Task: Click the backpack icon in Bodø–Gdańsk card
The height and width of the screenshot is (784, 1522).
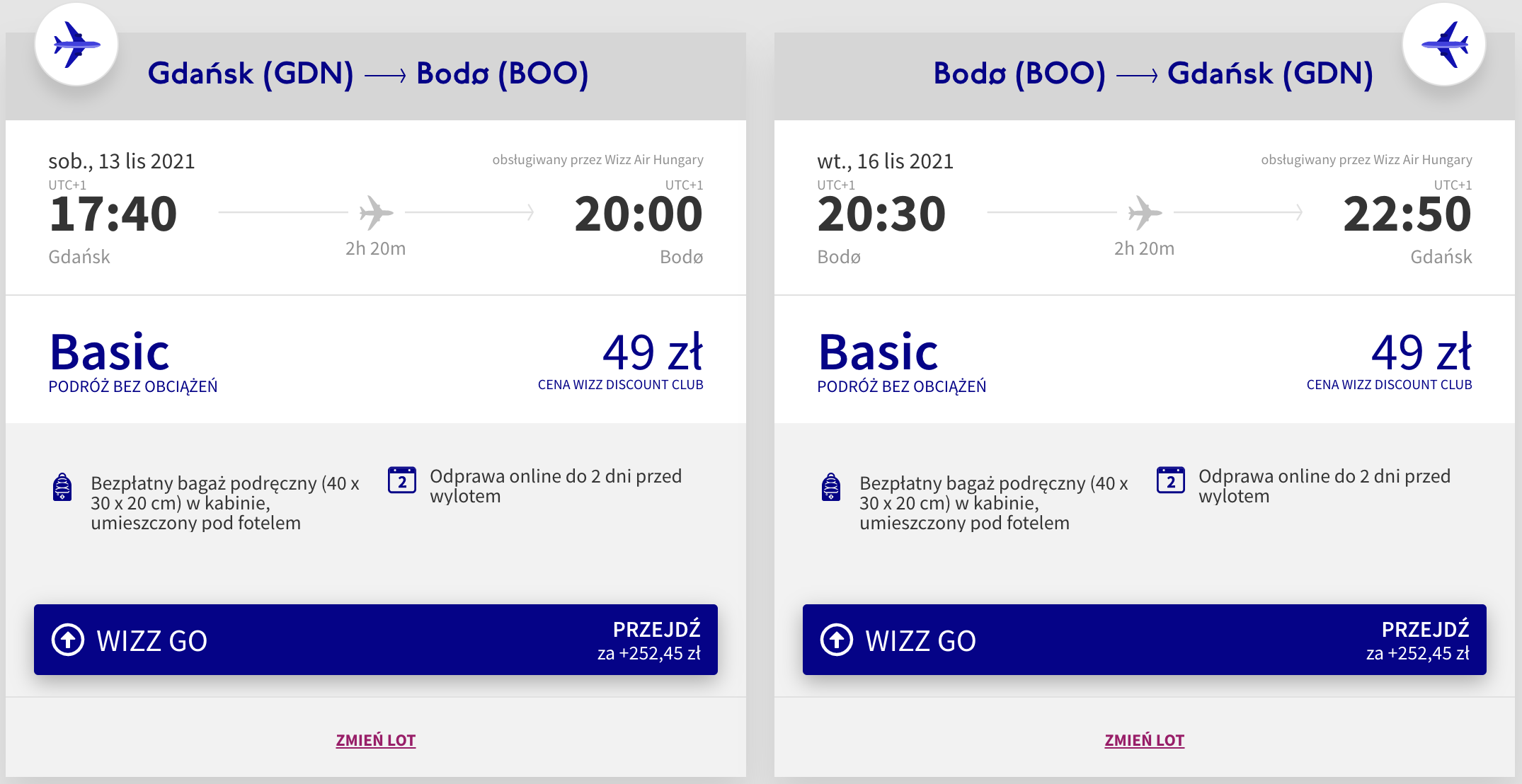Action: coord(831,487)
